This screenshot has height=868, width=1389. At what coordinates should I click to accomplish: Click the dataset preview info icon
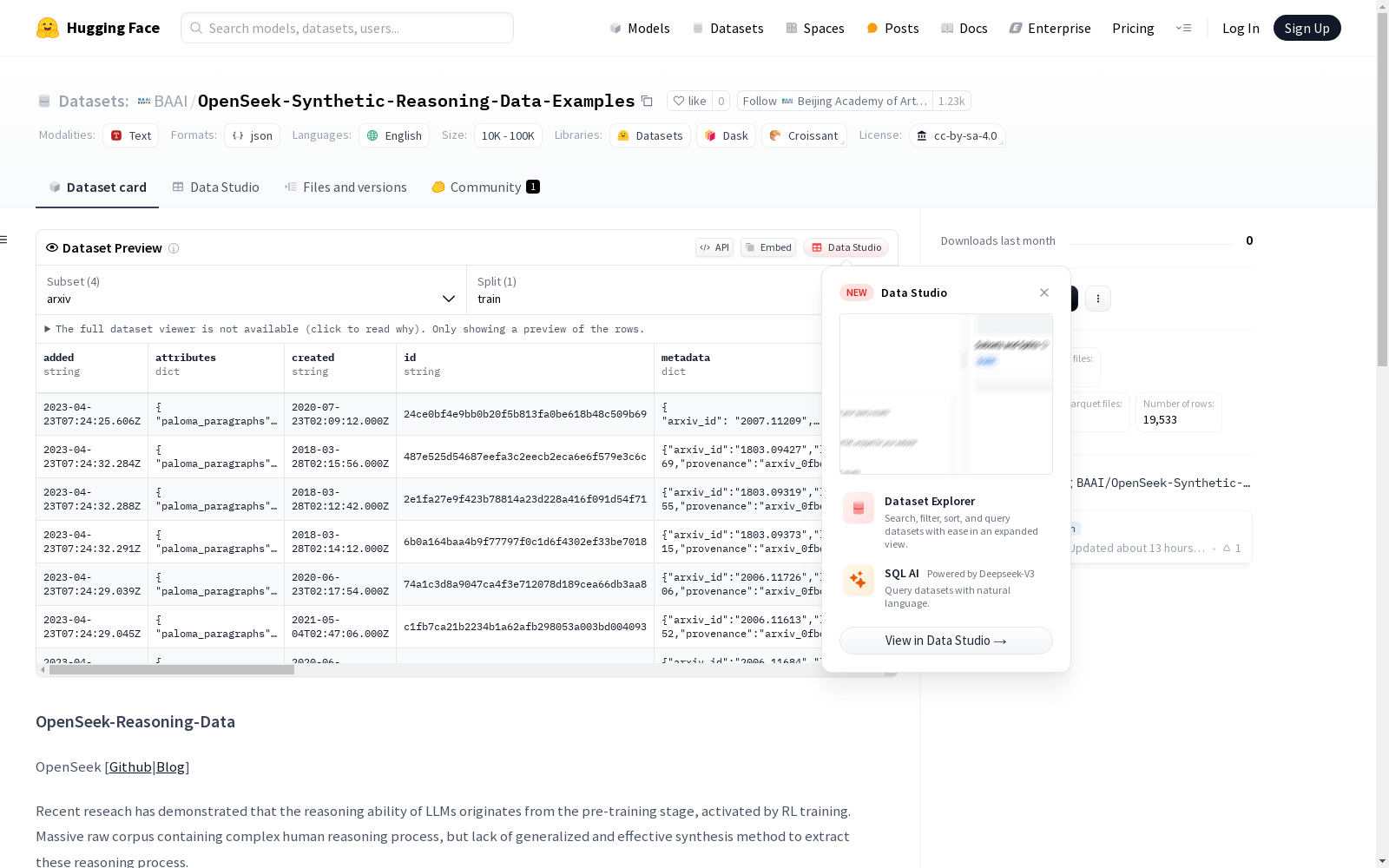tap(174, 248)
